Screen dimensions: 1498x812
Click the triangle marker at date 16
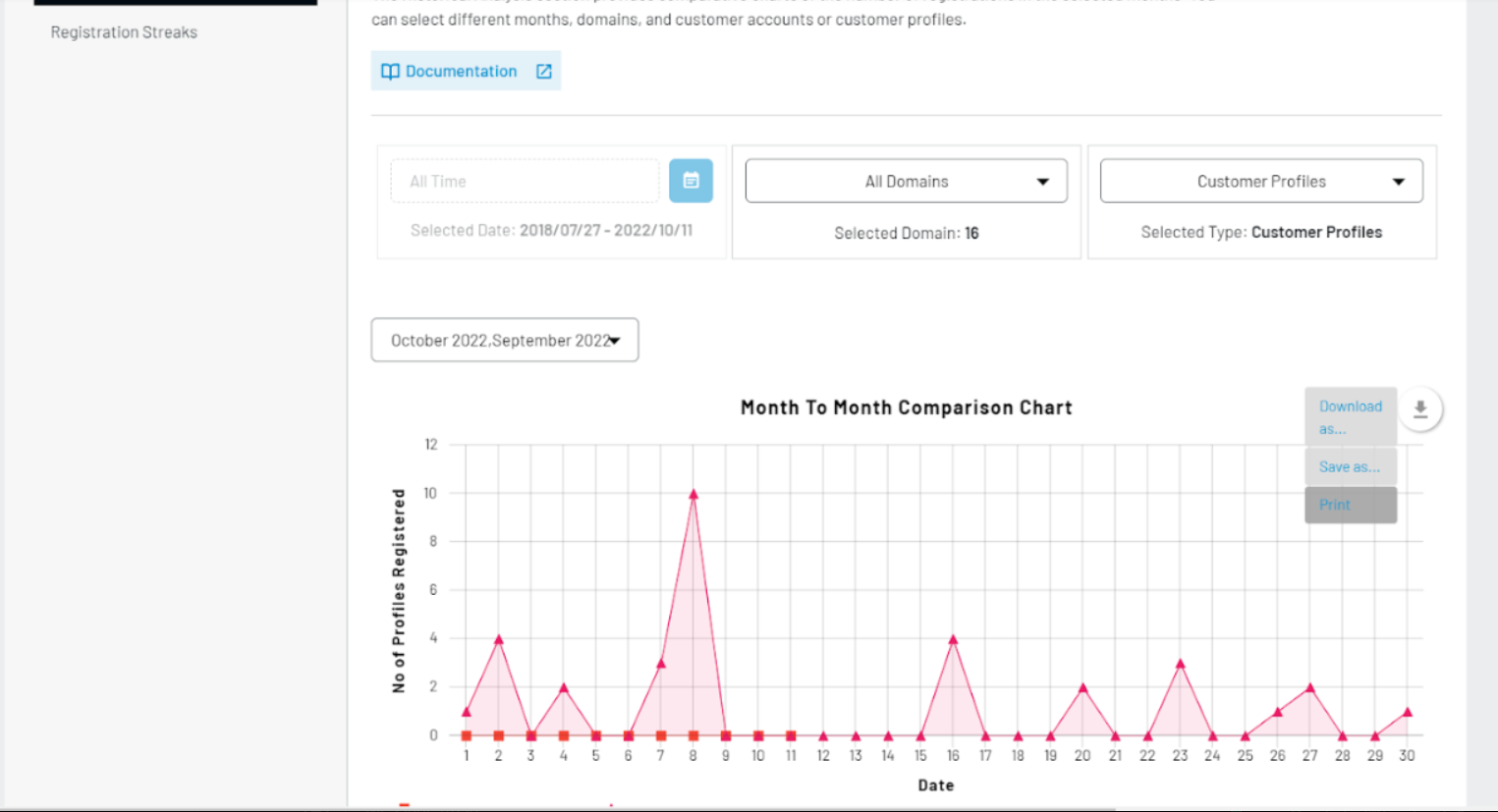click(x=953, y=640)
